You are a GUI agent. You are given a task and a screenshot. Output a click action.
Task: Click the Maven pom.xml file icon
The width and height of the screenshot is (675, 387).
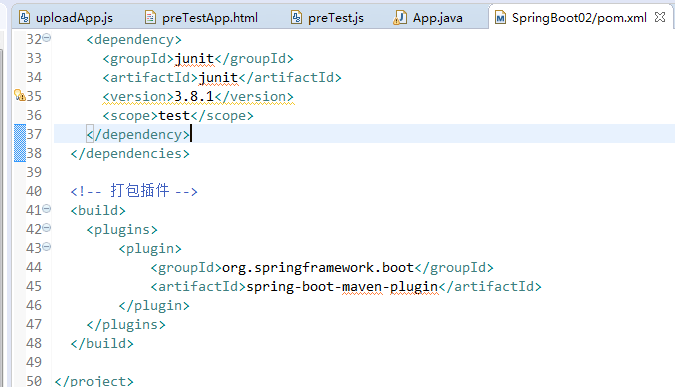pyautogui.click(x=500, y=18)
